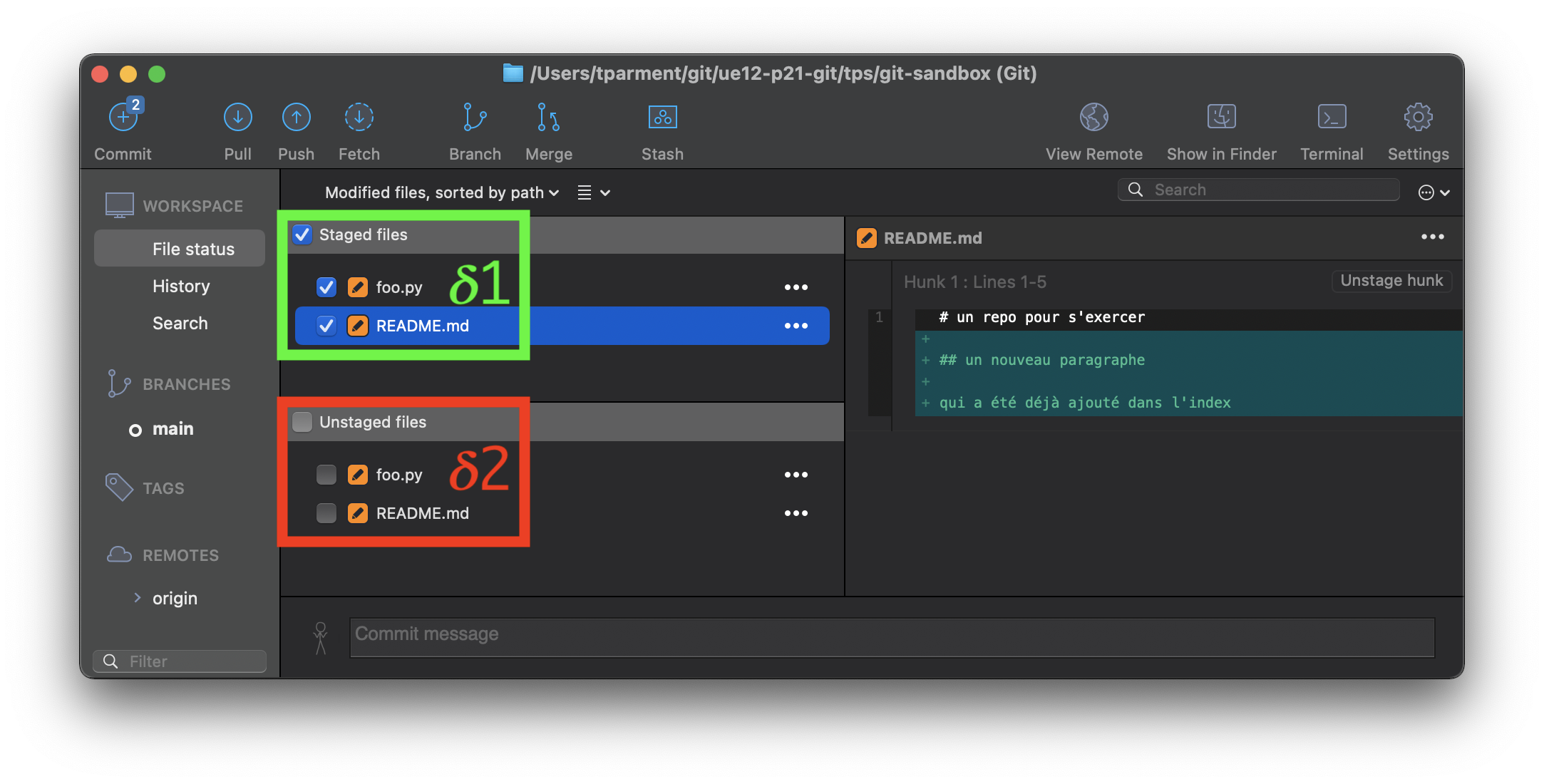Expand the origin remote
Screen dimensions: 1544x784
click(x=138, y=598)
